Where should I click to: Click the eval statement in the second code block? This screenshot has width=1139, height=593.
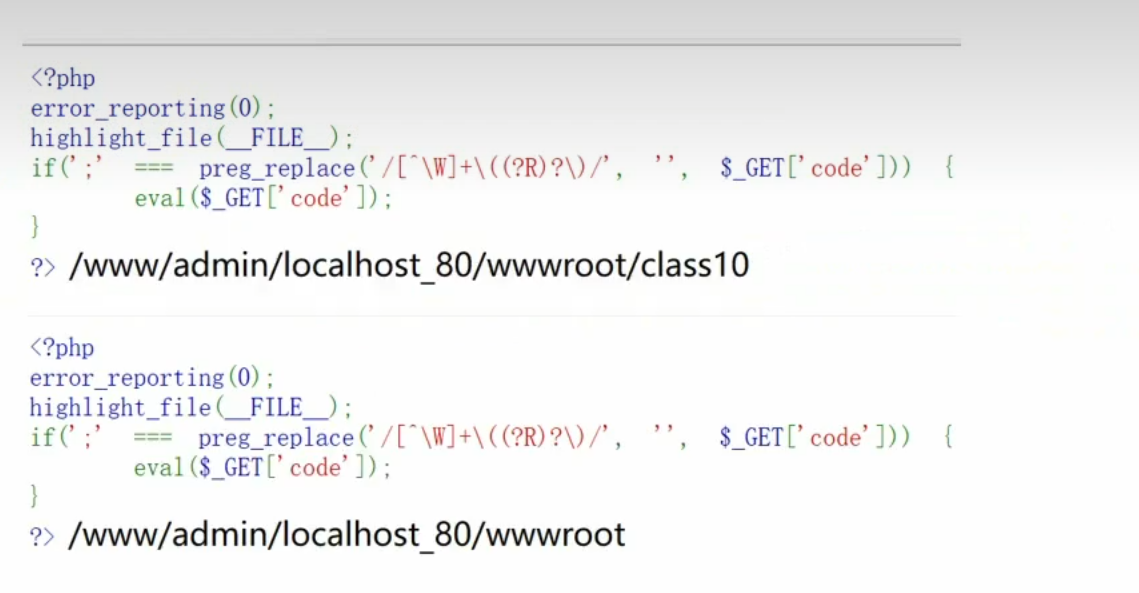click(x=263, y=468)
